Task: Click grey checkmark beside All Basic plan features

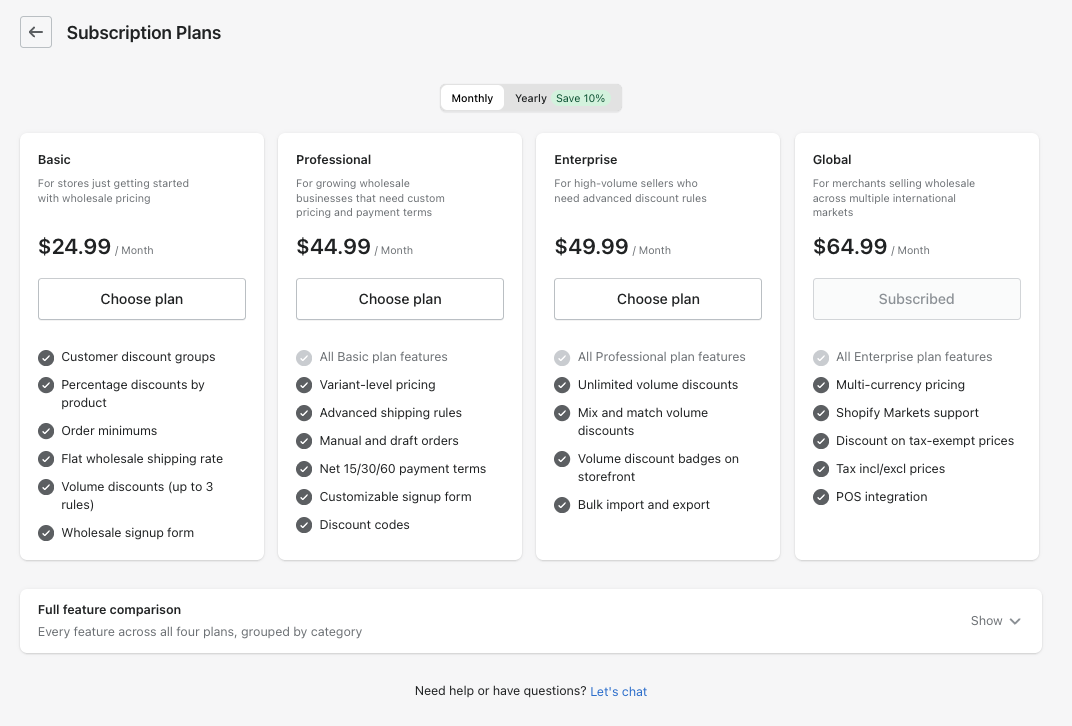Action: (x=304, y=358)
